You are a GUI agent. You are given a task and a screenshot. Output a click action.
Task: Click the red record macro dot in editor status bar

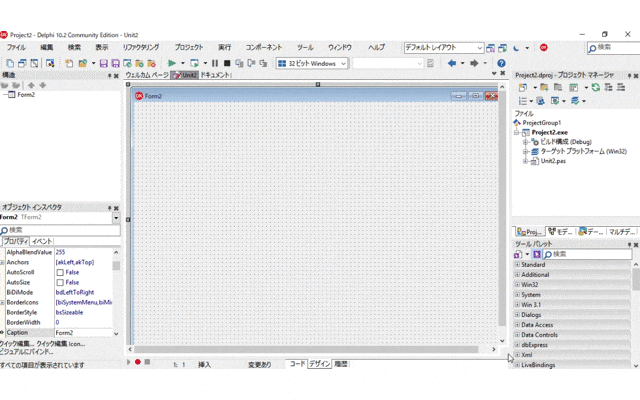[138, 362]
